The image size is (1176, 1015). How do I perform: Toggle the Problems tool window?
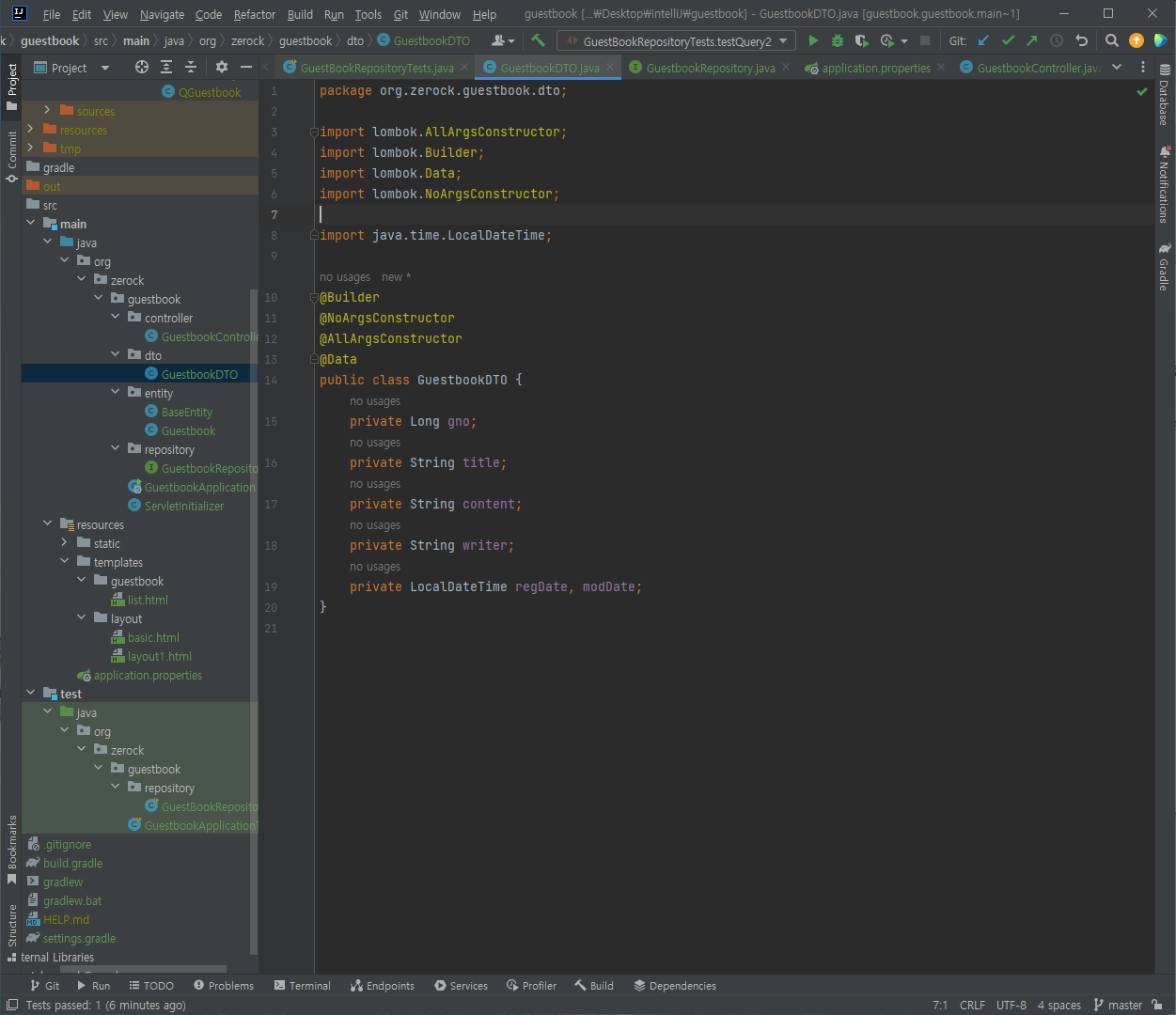pos(224,986)
